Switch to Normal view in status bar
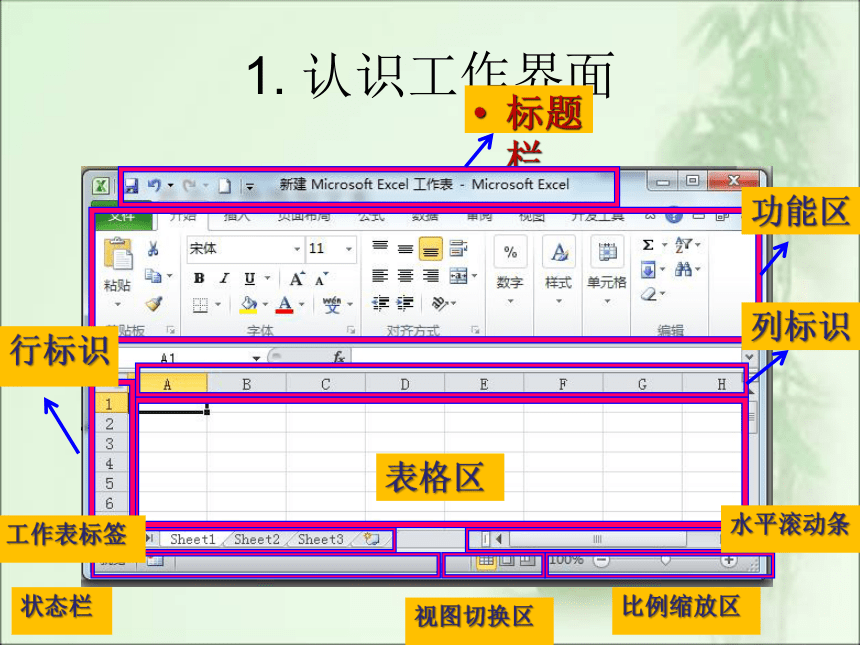This screenshot has width=860, height=645. 485,561
